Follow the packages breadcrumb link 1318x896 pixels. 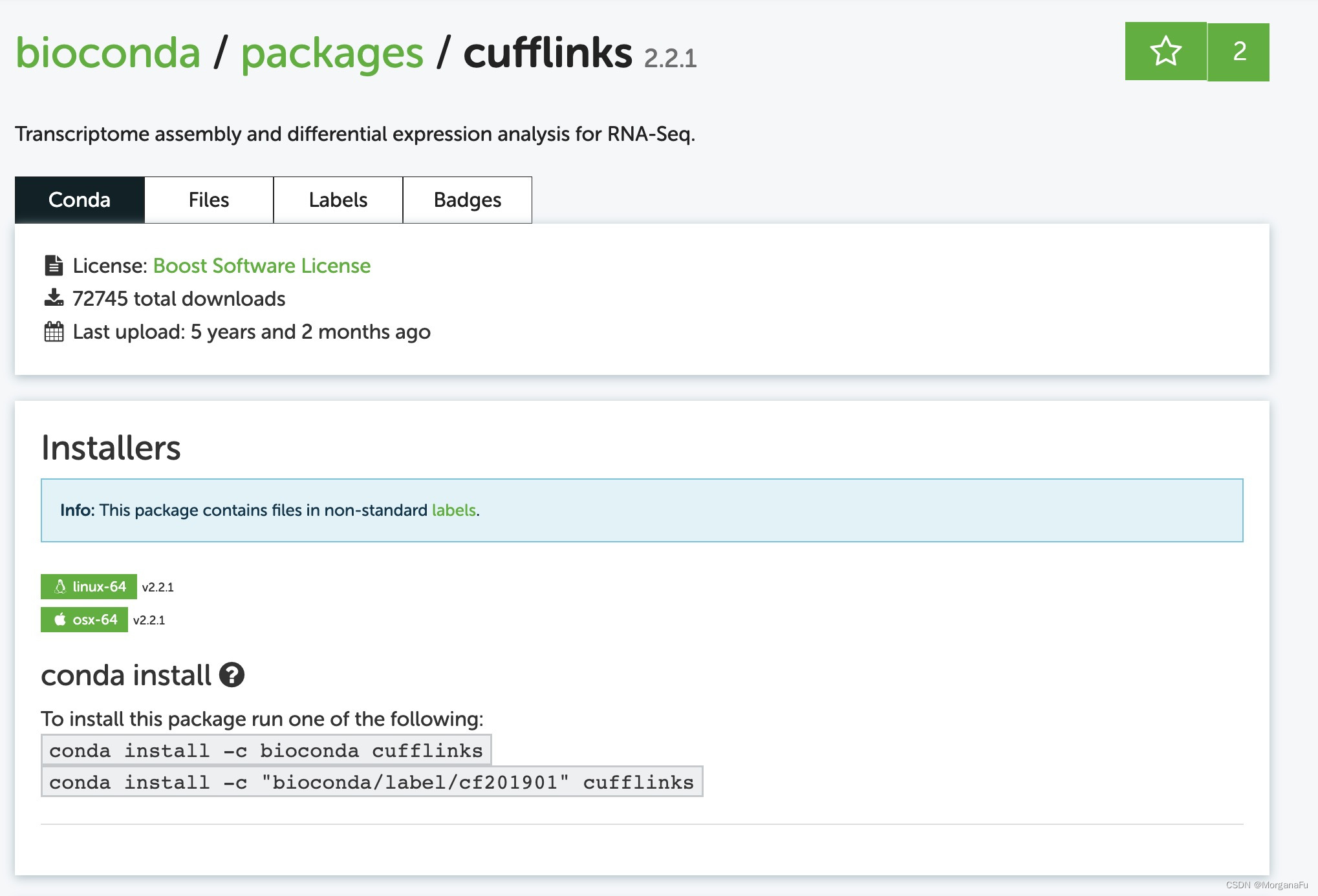click(x=332, y=52)
